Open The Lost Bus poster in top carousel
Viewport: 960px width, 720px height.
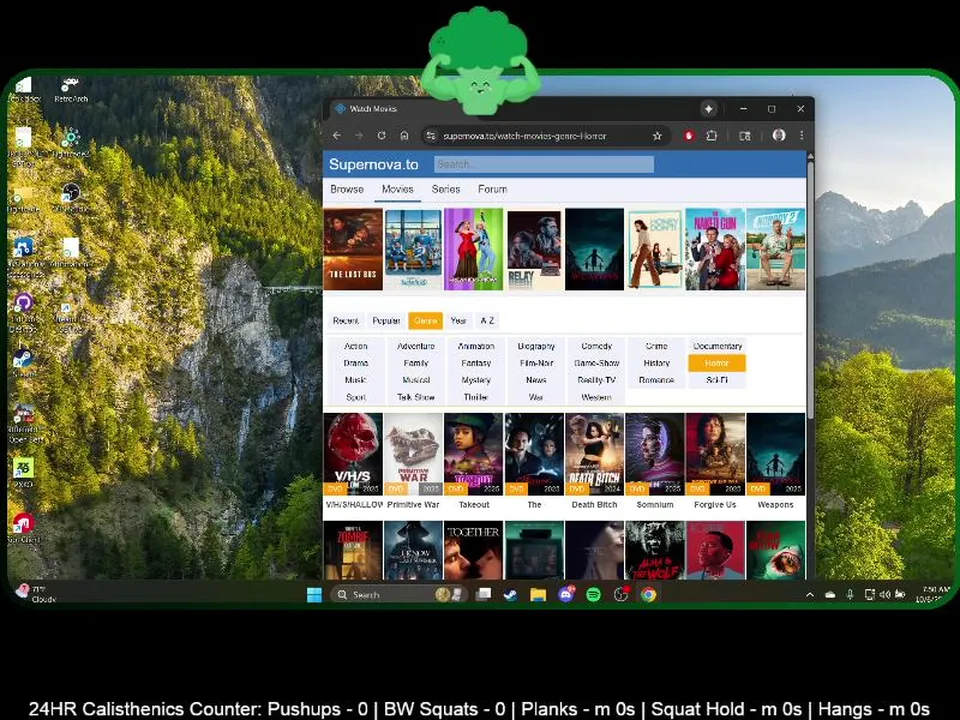(x=353, y=249)
